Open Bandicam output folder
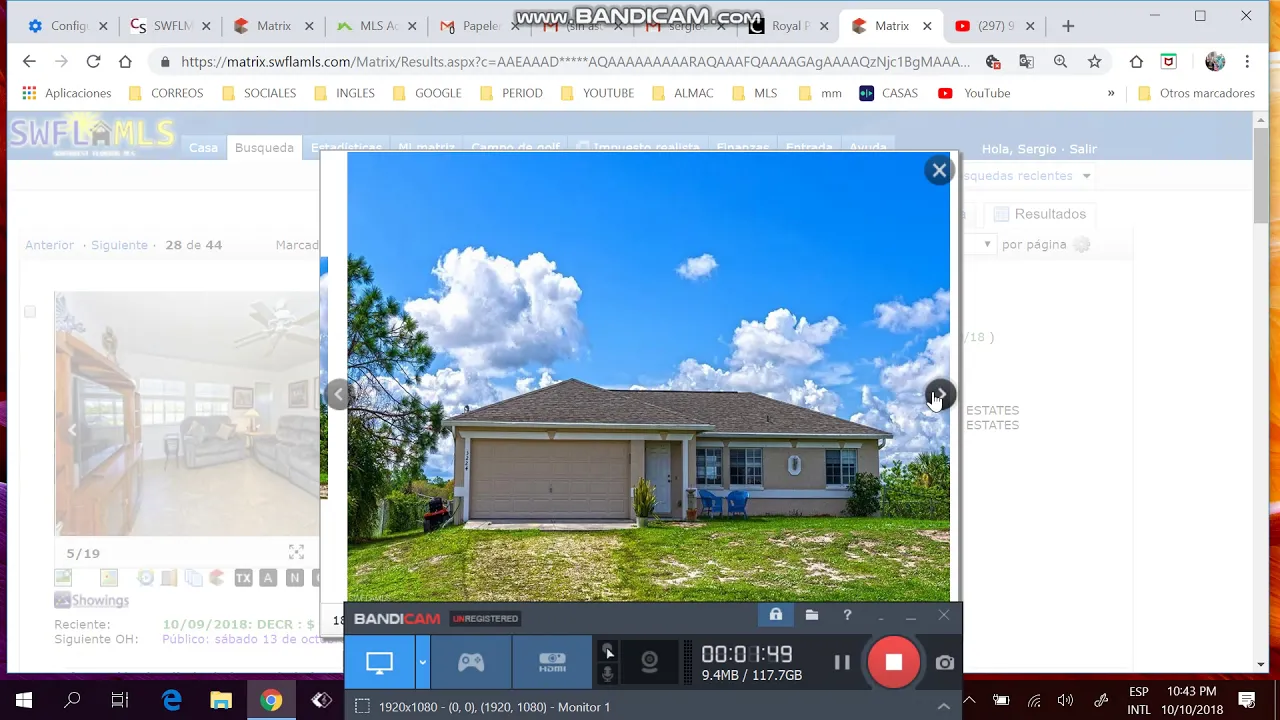This screenshot has height=720, width=1280. point(812,615)
